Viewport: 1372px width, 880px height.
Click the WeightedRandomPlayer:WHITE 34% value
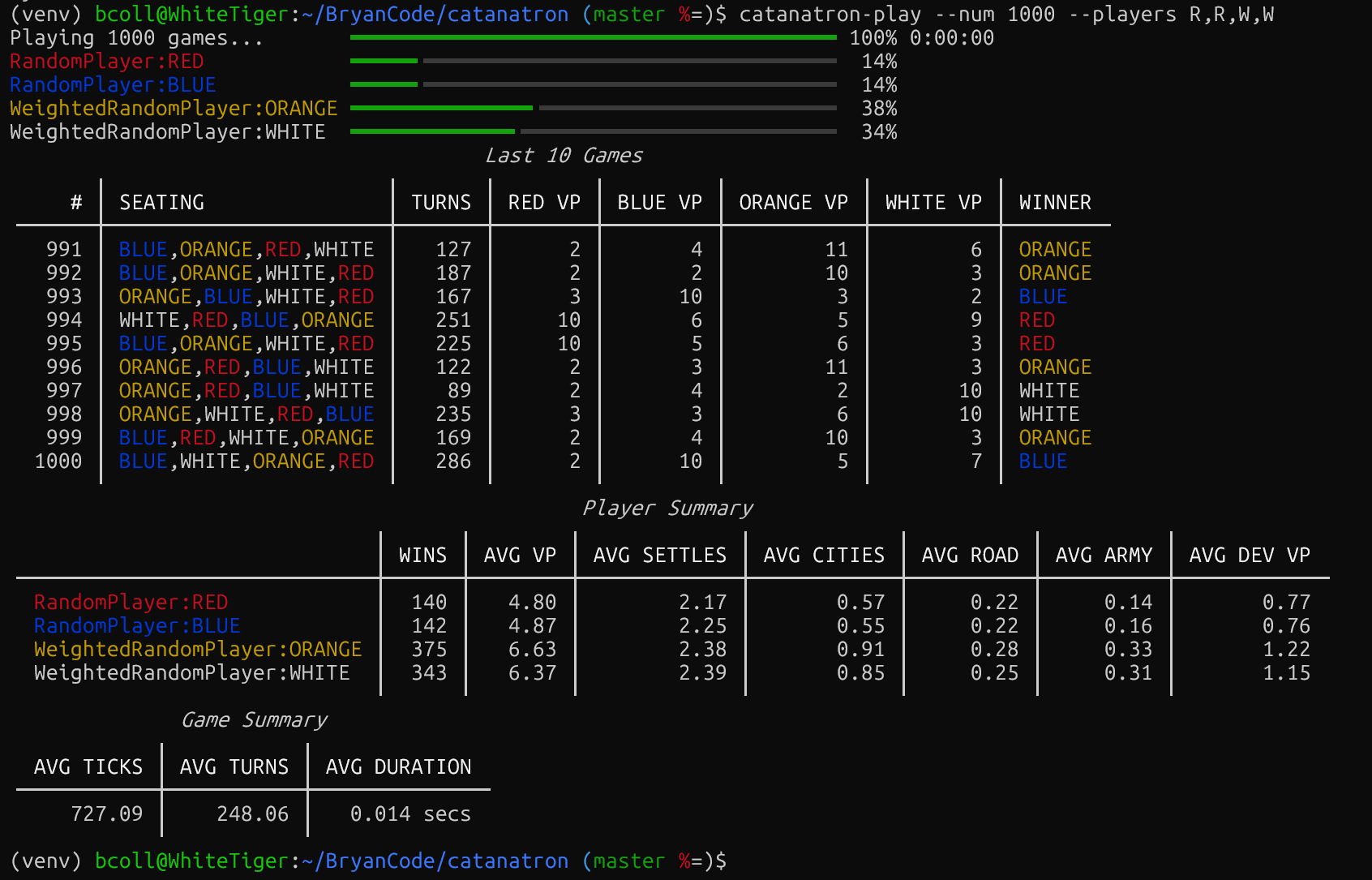coord(879,132)
